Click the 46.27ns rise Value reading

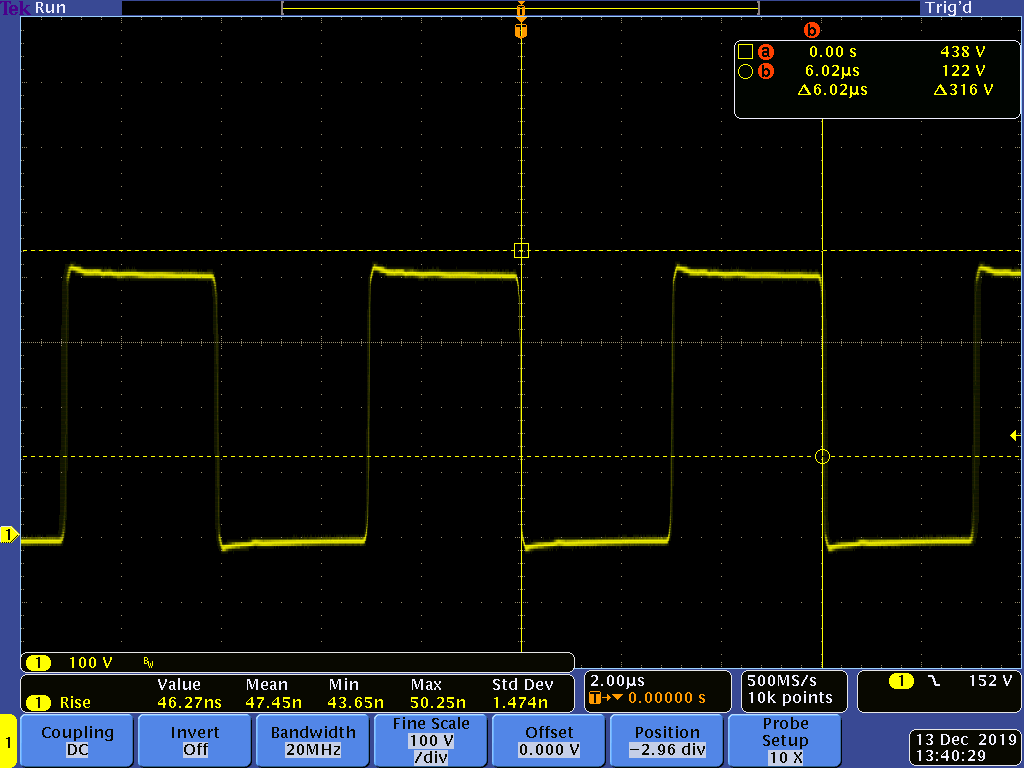coord(189,703)
